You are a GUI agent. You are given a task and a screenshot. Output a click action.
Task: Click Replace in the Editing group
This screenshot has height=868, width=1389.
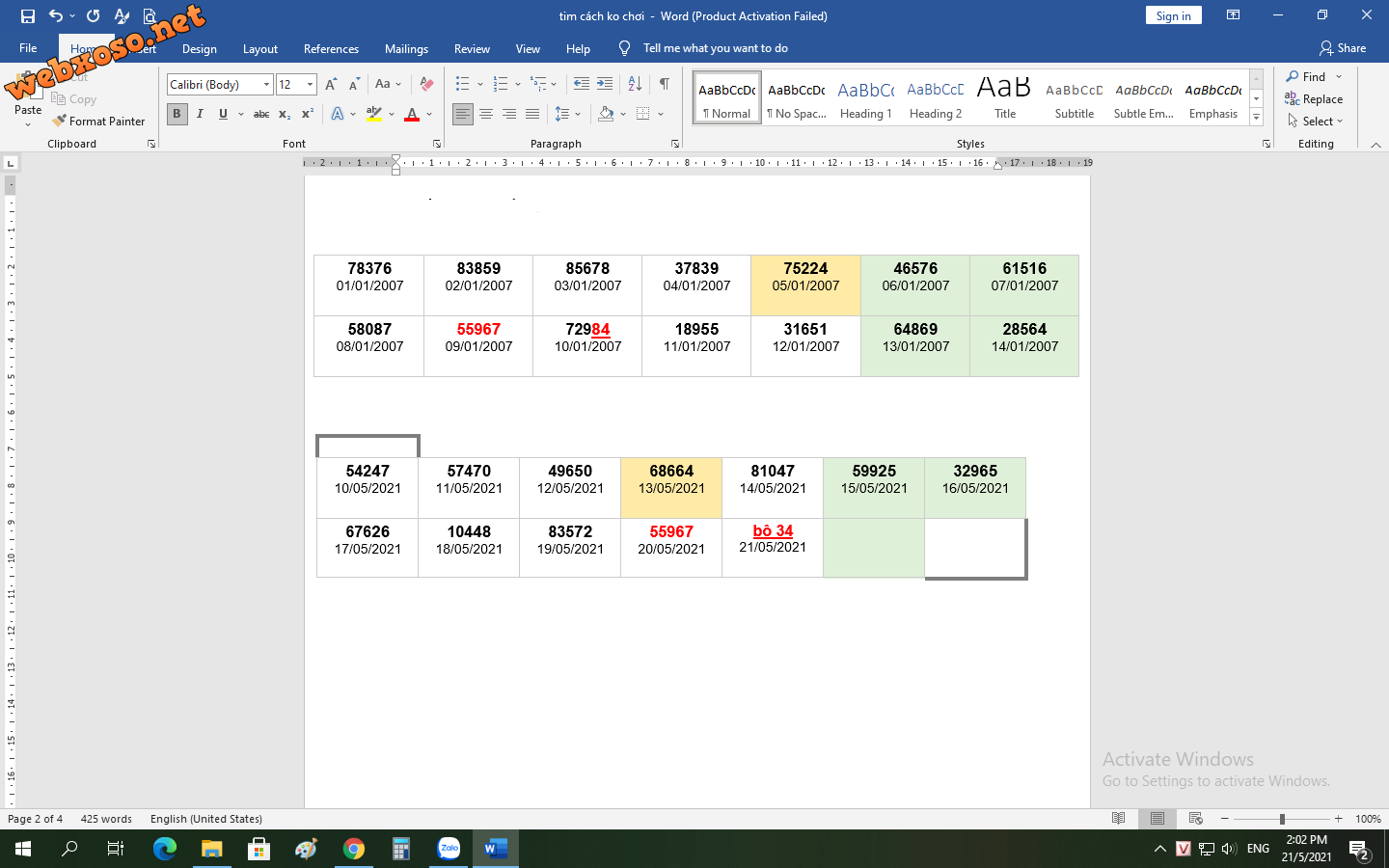[x=1314, y=98]
